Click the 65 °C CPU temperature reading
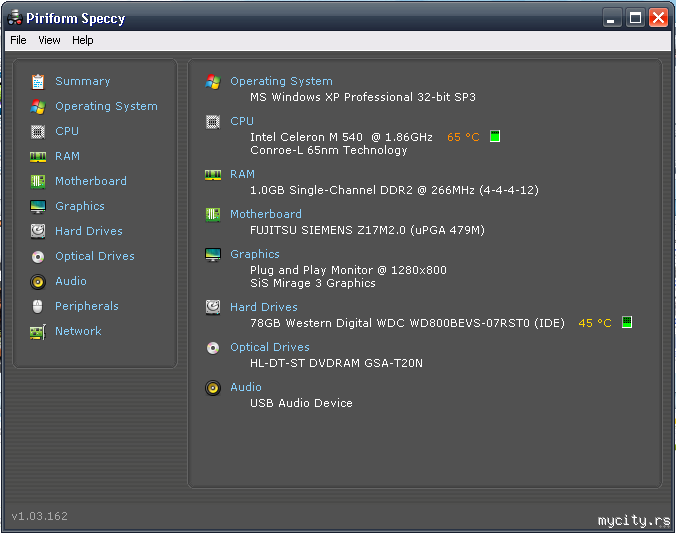676x533 pixels. point(463,137)
